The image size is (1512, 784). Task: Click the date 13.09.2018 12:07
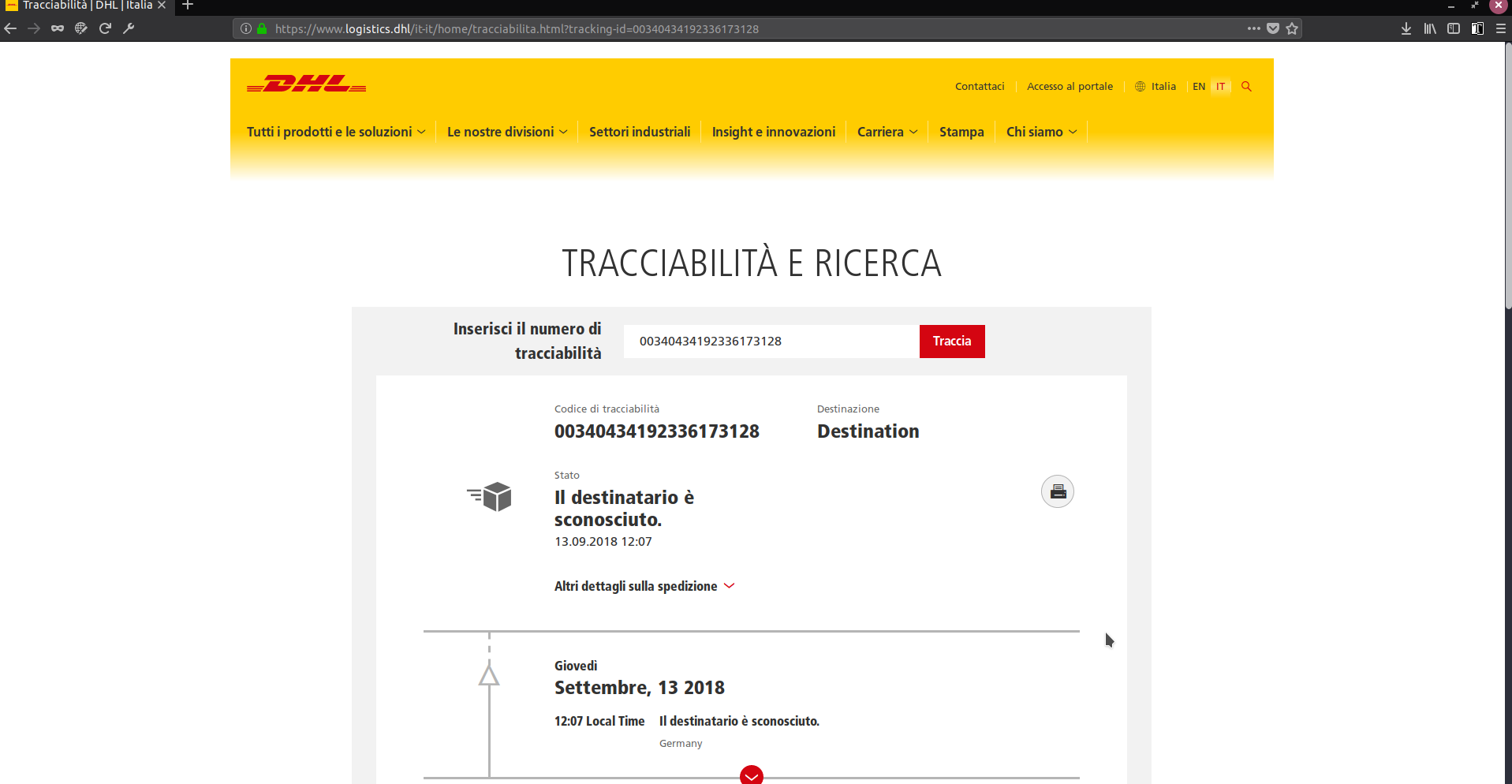pos(603,542)
